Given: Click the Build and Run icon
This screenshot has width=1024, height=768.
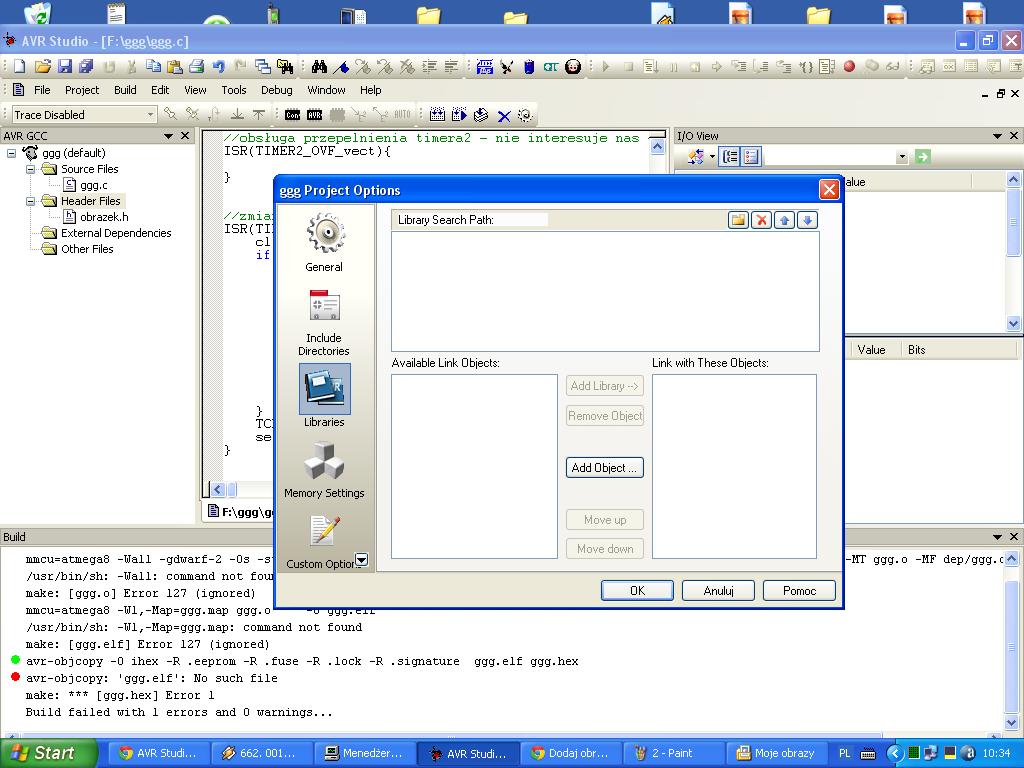Looking at the screenshot, I should pos(459,115).
